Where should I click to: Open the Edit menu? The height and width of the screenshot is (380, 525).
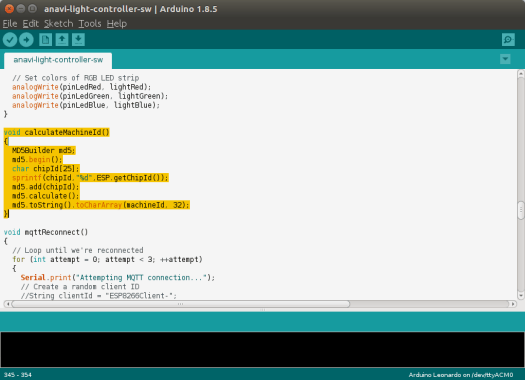[30, 24]
